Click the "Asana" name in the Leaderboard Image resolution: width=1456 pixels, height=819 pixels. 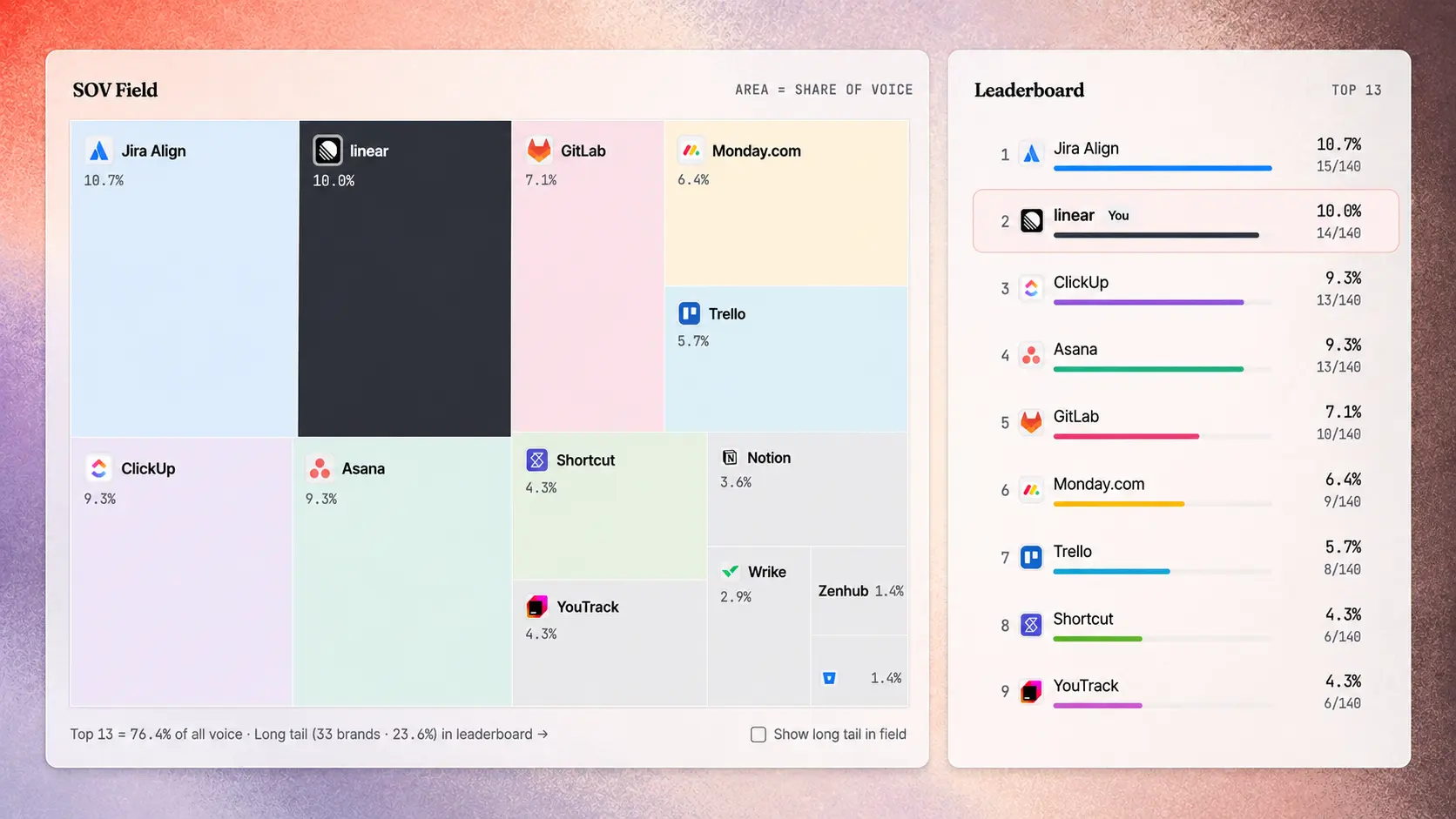point(1075,349)
